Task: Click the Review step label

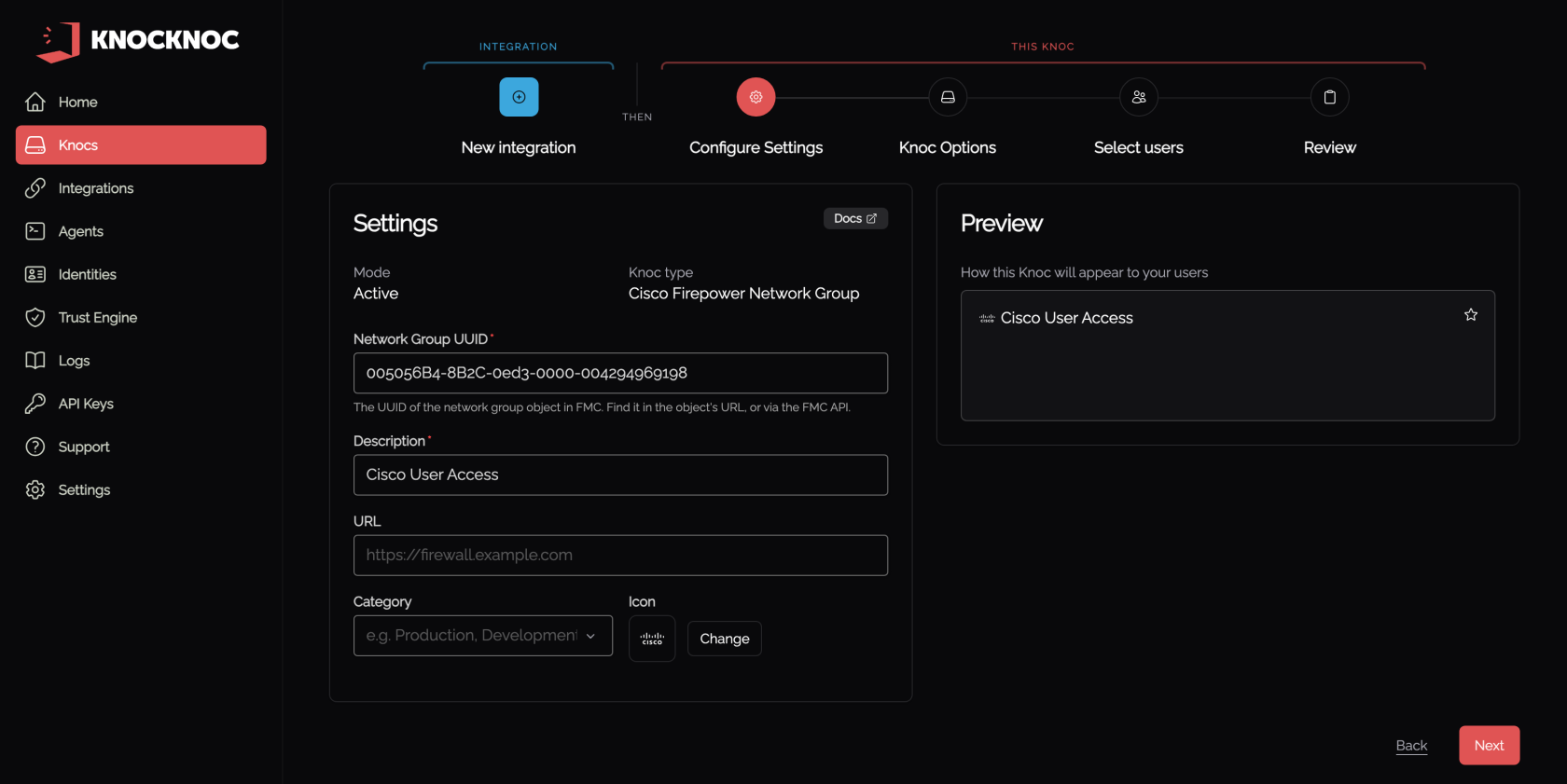Action: [x=1330, y=147]
